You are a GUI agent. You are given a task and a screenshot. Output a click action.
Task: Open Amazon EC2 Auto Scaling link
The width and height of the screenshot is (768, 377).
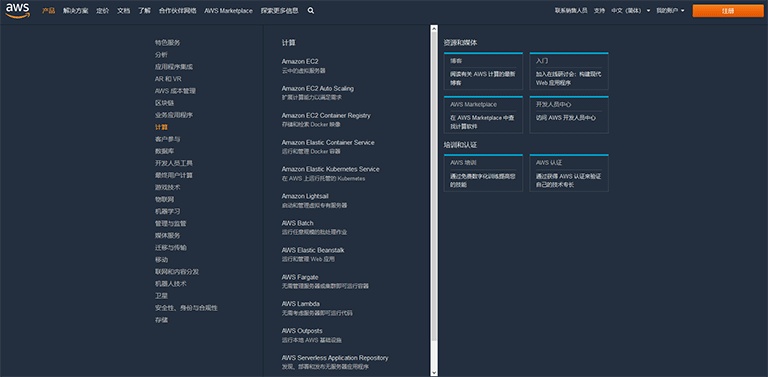pyautogui.click(x=317, y=89)
